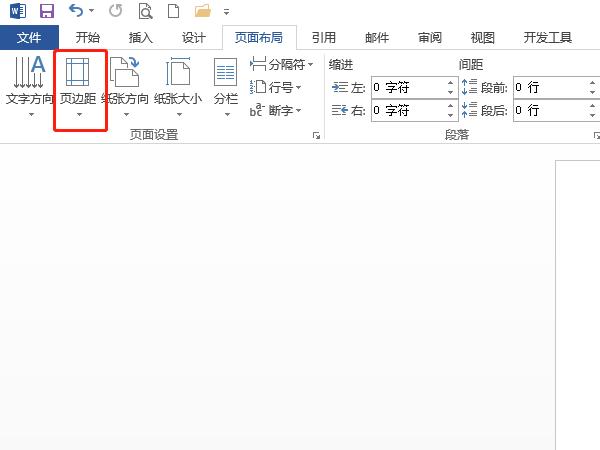Click the Print Preview magnifier icon

click(146, 12)
